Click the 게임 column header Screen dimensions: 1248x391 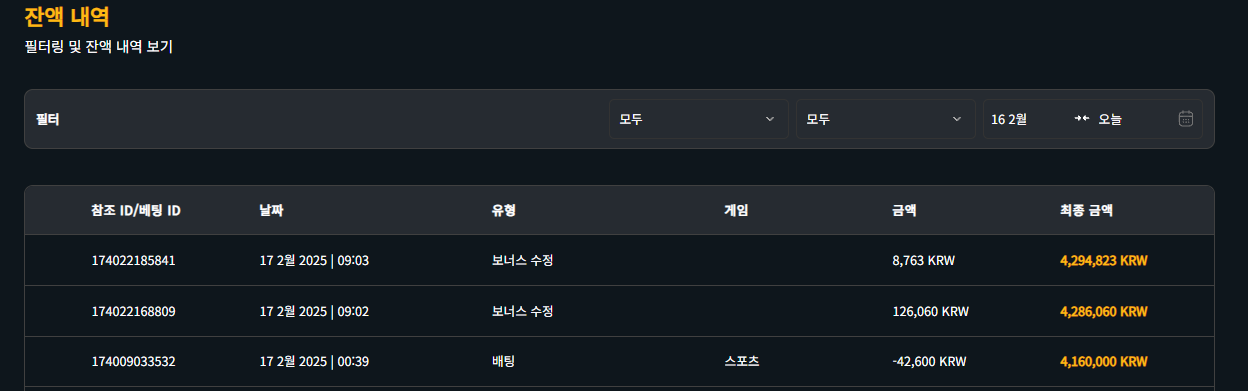[736, 210]
